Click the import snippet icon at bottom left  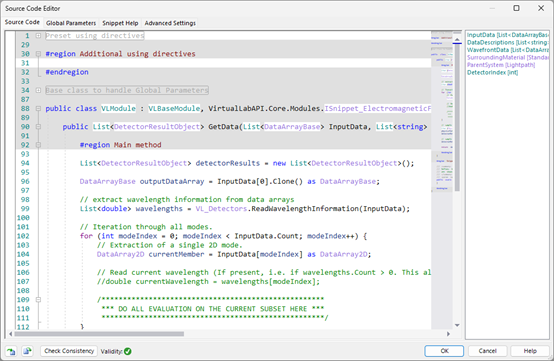coord(11,351)
